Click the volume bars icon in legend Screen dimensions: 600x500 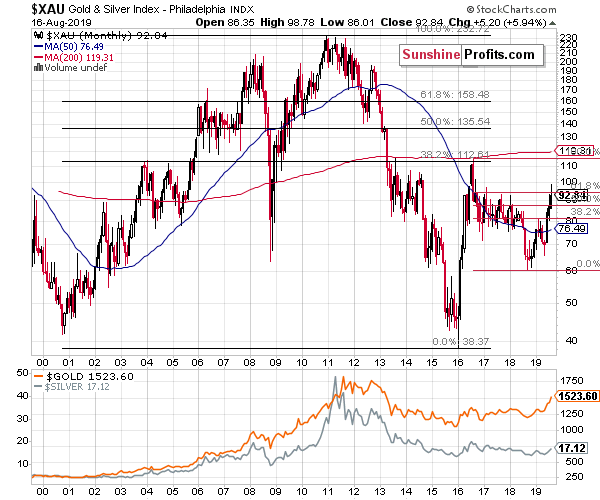click(38, 68)
